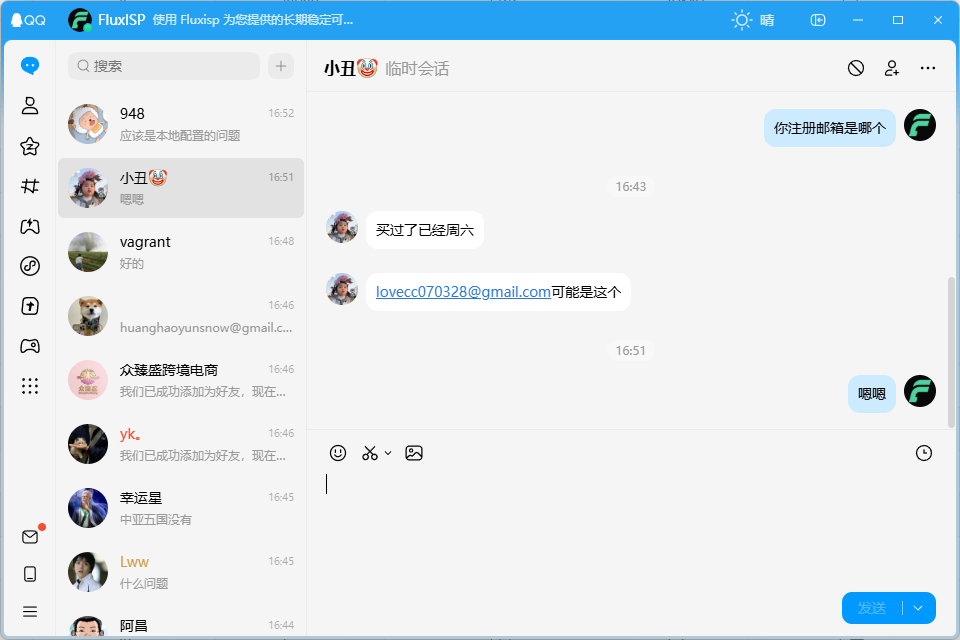The height and width of the screenshot is (640, 960).
Task: Open the emoji picker in the toolbar
Action: (338, 453)
